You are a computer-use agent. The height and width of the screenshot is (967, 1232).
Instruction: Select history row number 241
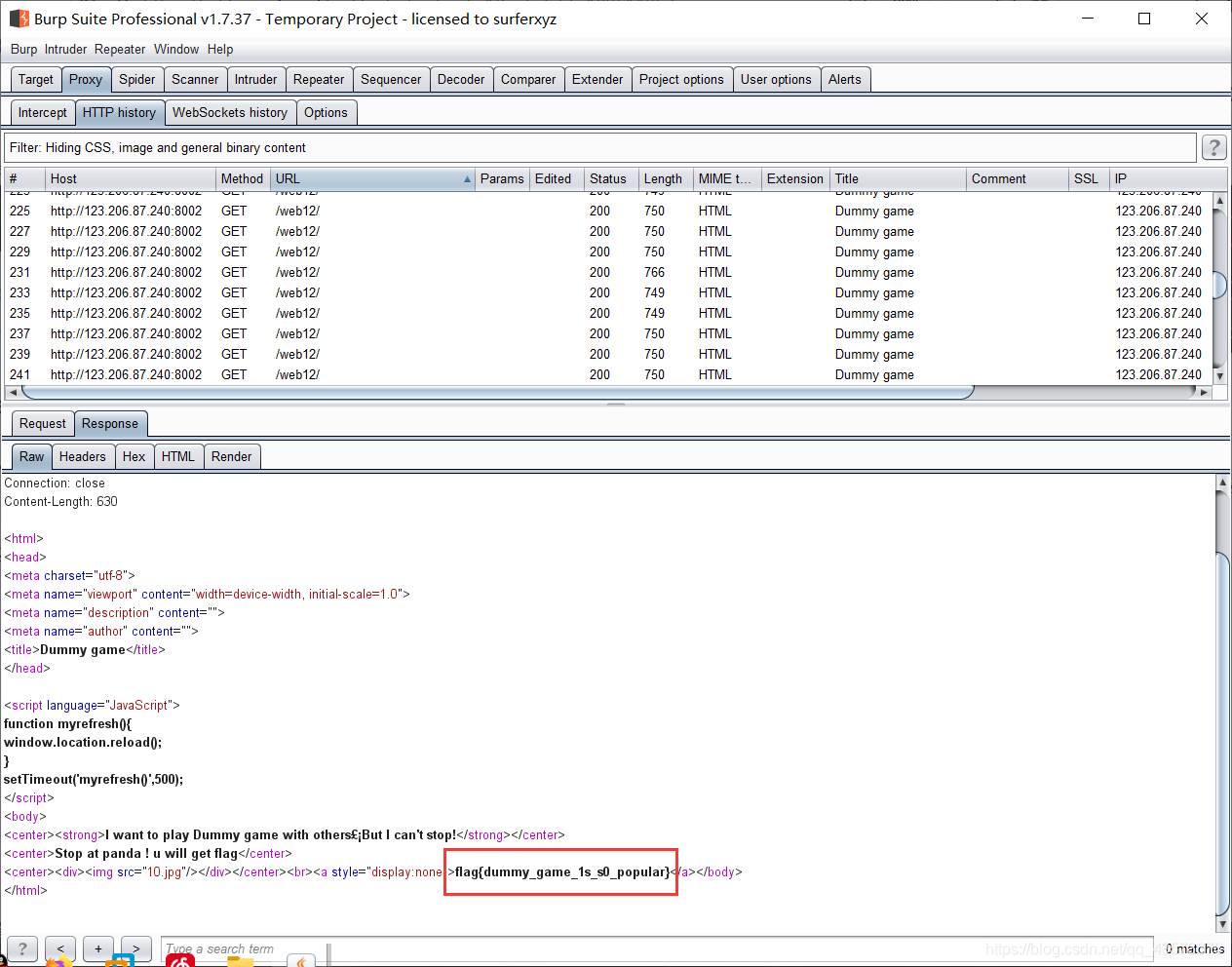point(608,374)
